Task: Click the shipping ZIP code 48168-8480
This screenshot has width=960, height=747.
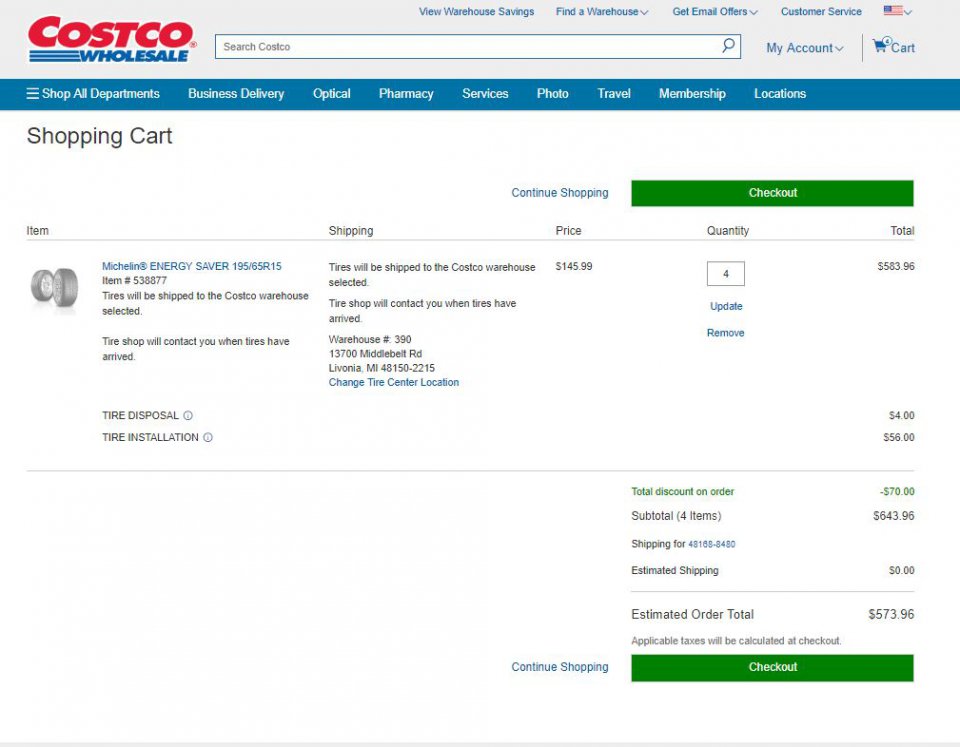Action: click(711, 544)
